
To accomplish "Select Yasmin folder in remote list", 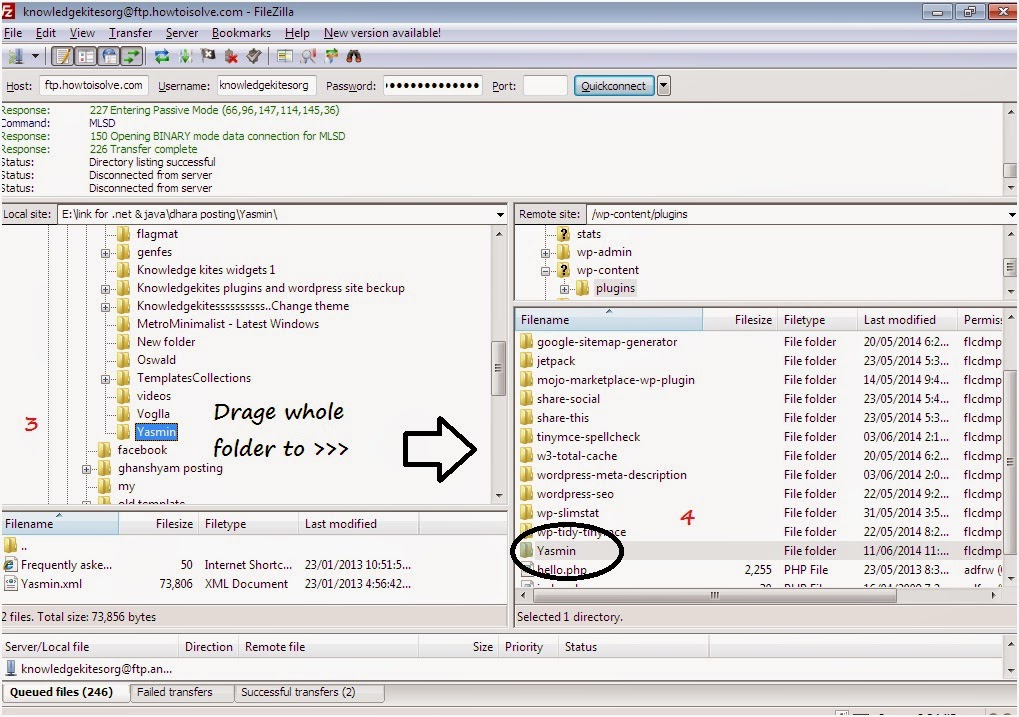I will coord(556,551).
